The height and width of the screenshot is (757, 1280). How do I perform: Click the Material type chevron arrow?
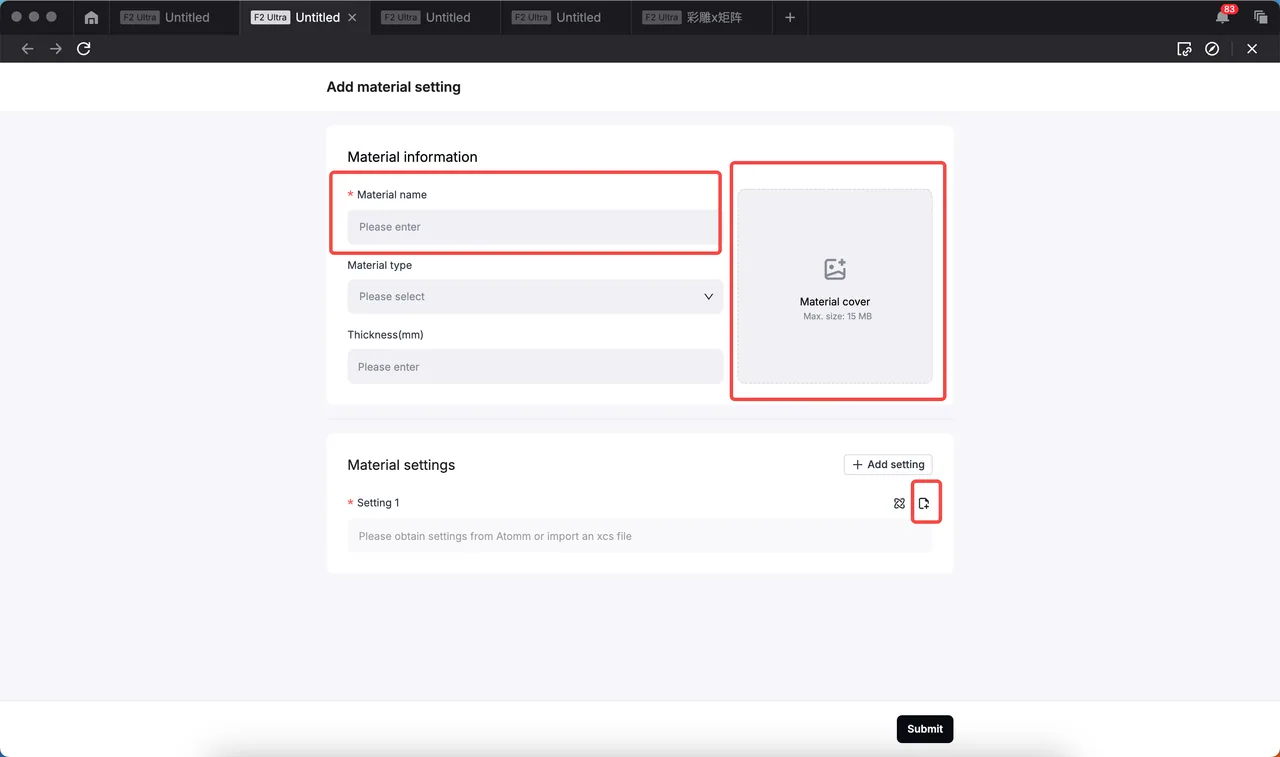tap(708, 296)
